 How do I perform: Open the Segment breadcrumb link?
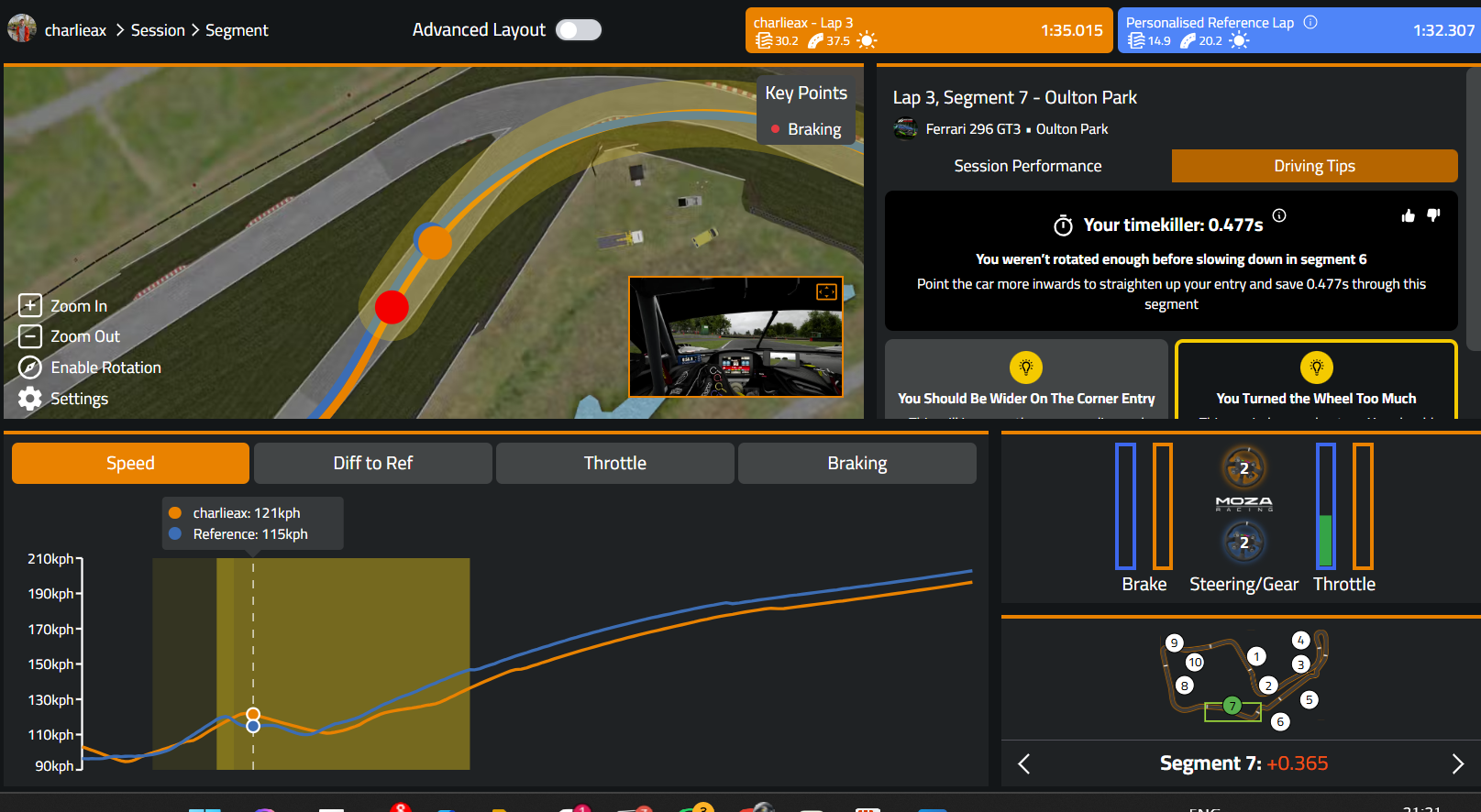tap(237, 30)
